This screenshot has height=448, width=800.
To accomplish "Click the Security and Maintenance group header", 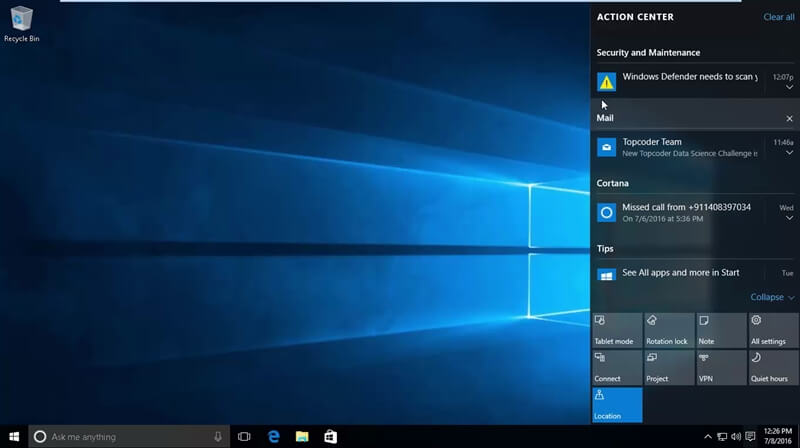I will tap(648, 53).
